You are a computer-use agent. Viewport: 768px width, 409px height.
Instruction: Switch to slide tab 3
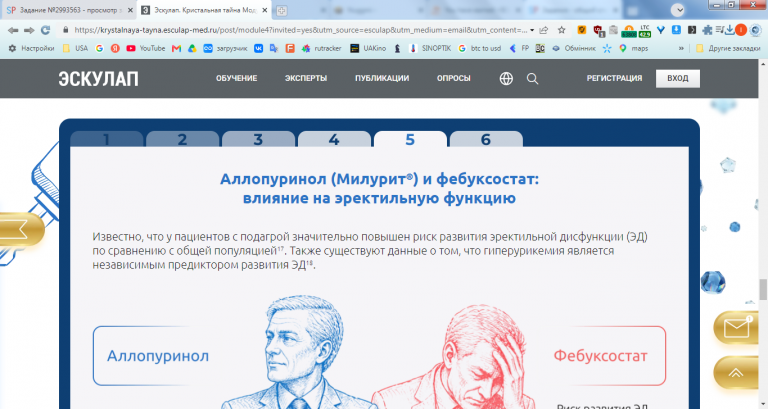(x=258, y=139)
